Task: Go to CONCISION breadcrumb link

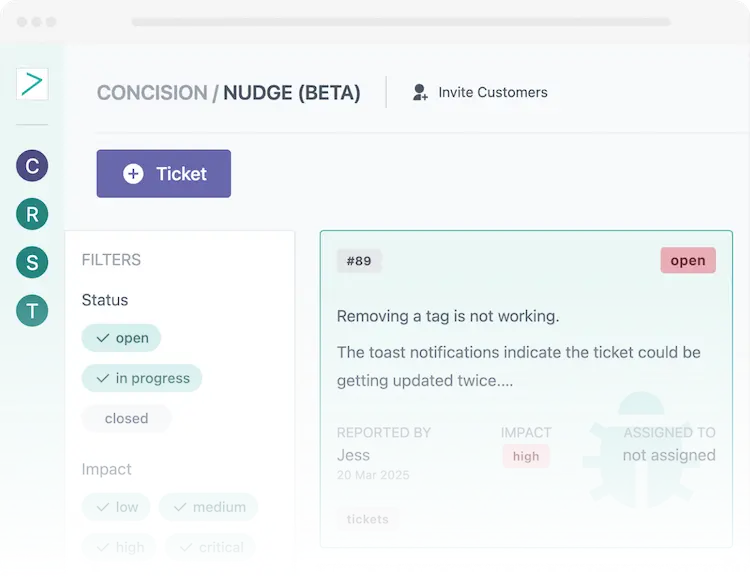Action: pos(152,93)
